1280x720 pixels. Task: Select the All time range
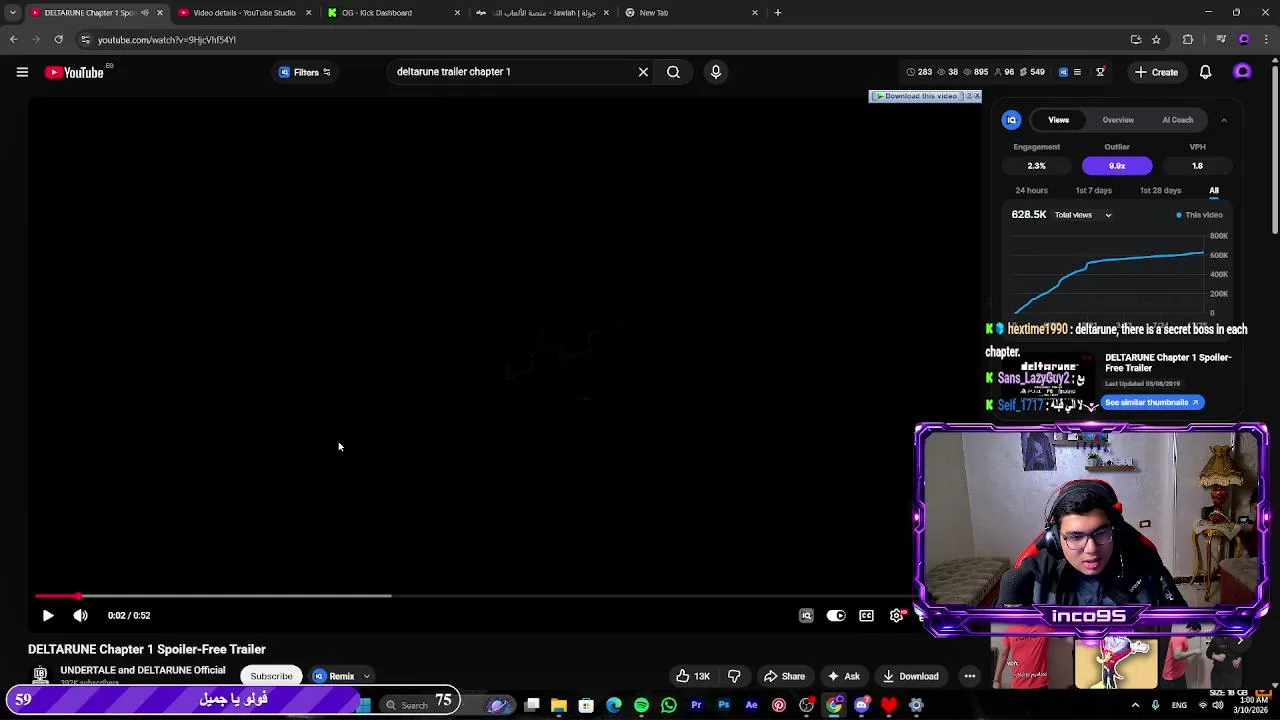tap(1214, 191)
